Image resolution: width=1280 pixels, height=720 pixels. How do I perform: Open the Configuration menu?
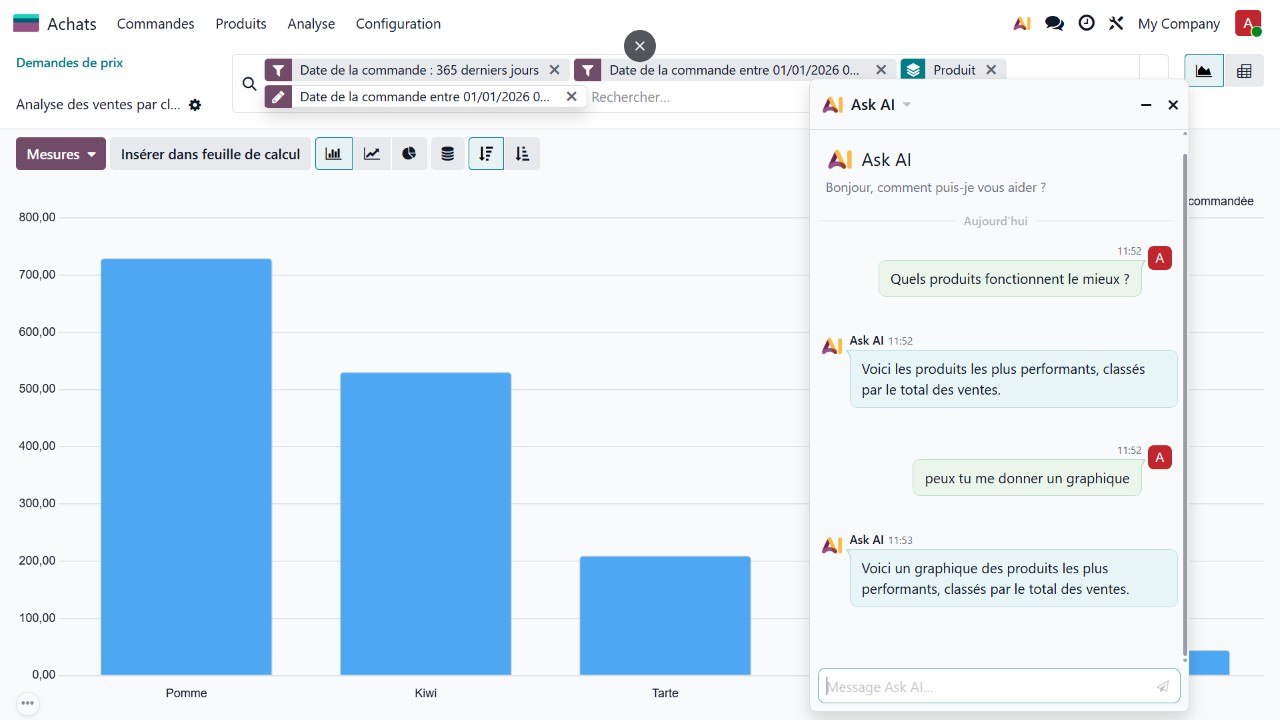[x=398, y=24]
